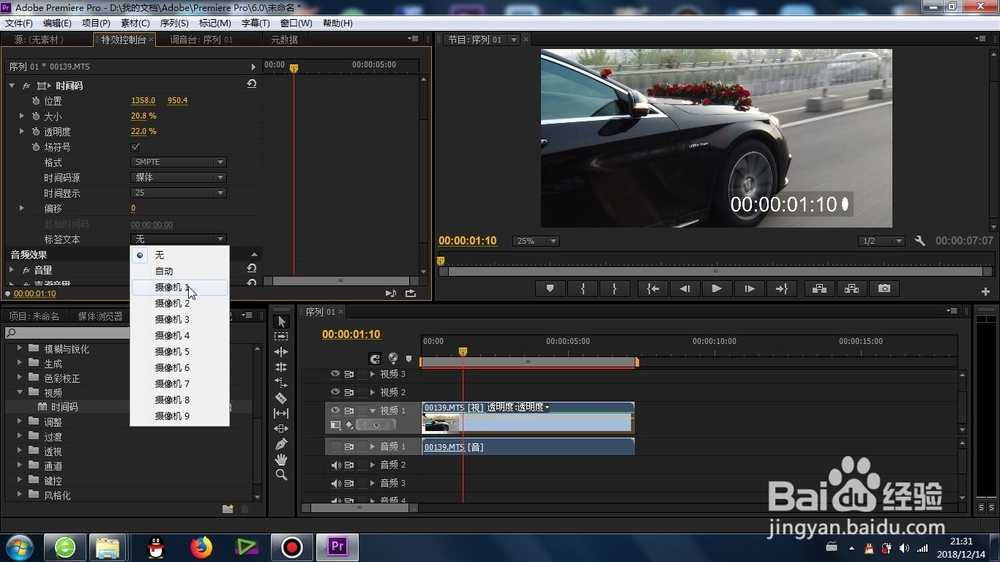Switch to the 调音台 tab
The width and height of the screenshot is (1000, 562).
tap(201, 40)
